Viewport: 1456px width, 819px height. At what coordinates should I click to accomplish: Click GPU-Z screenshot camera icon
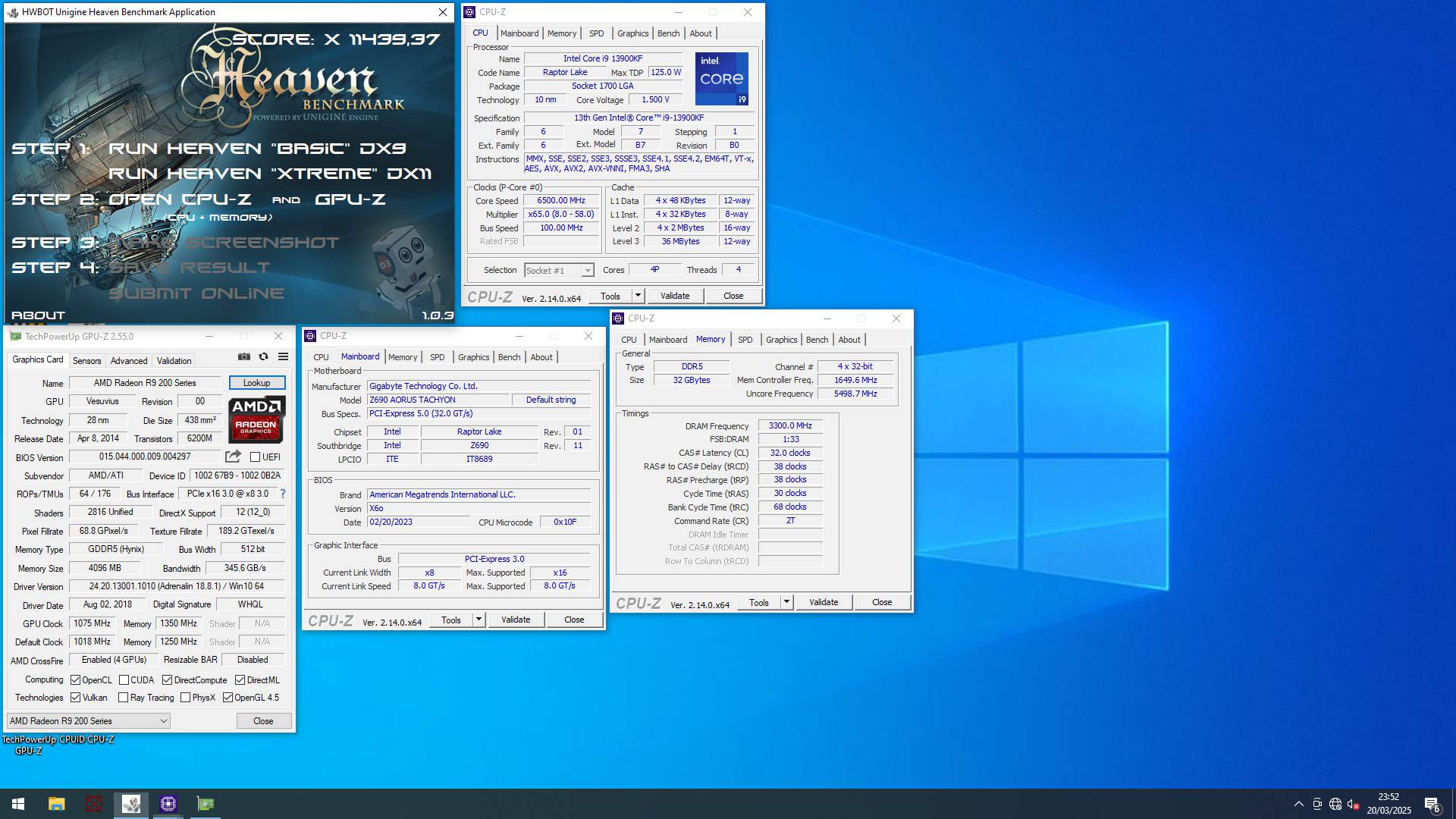tap(244, 356)
